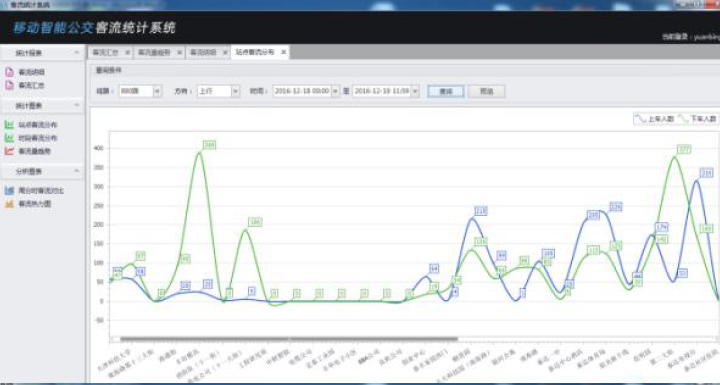Click the blue 319 data label
This screenshot has height=385, width=720.
[x=706, y=173]
